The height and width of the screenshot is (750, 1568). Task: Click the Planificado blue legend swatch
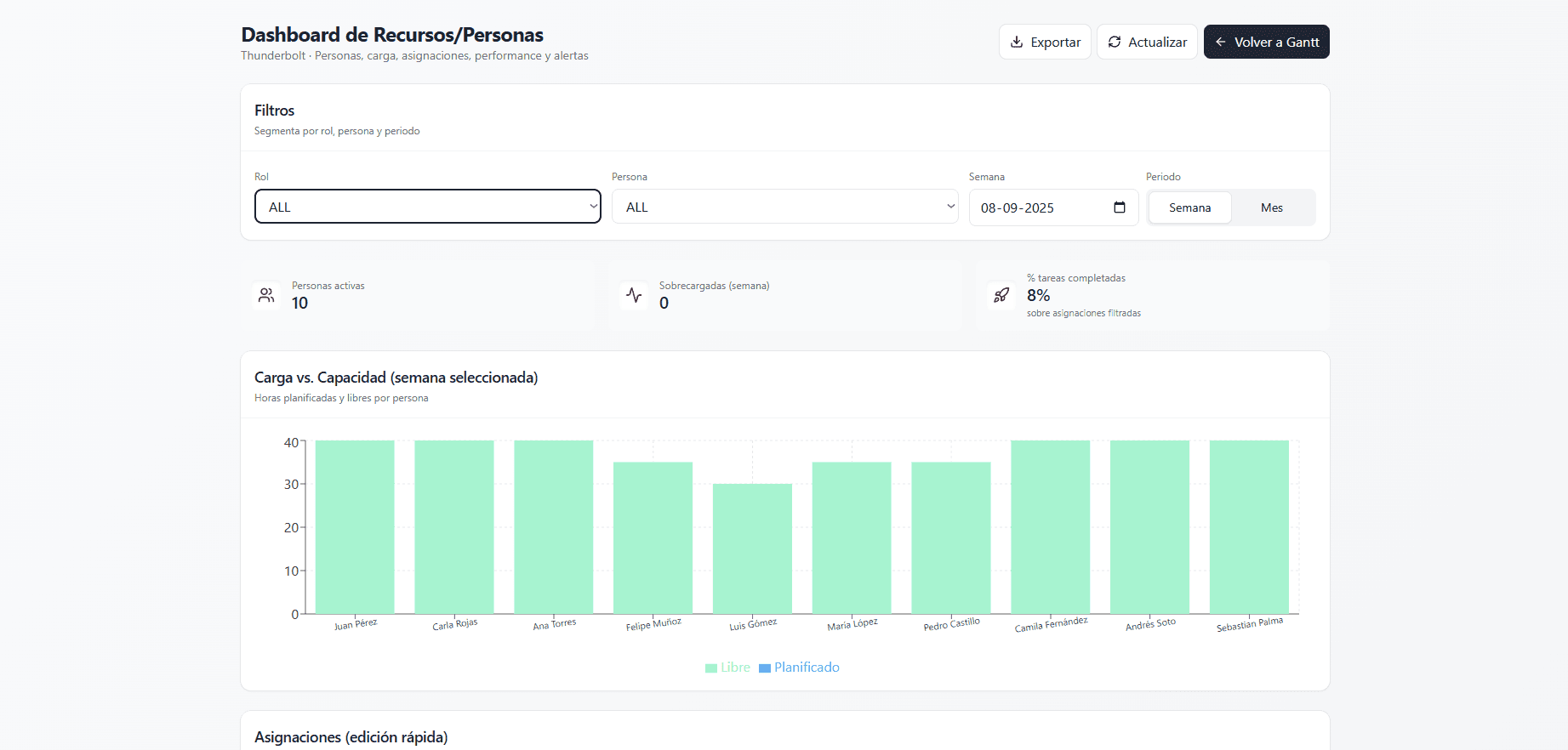pyautogui.click(x=765, y=668)
